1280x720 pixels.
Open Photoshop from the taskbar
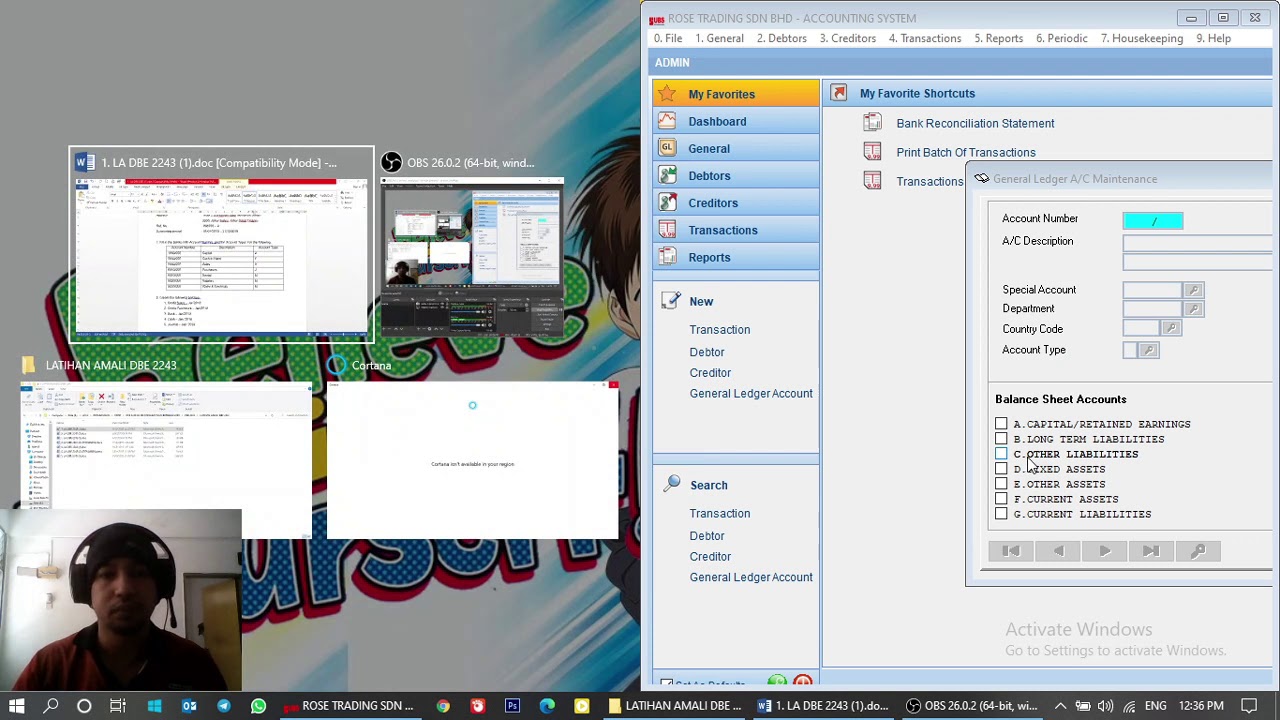coord(512,706)
